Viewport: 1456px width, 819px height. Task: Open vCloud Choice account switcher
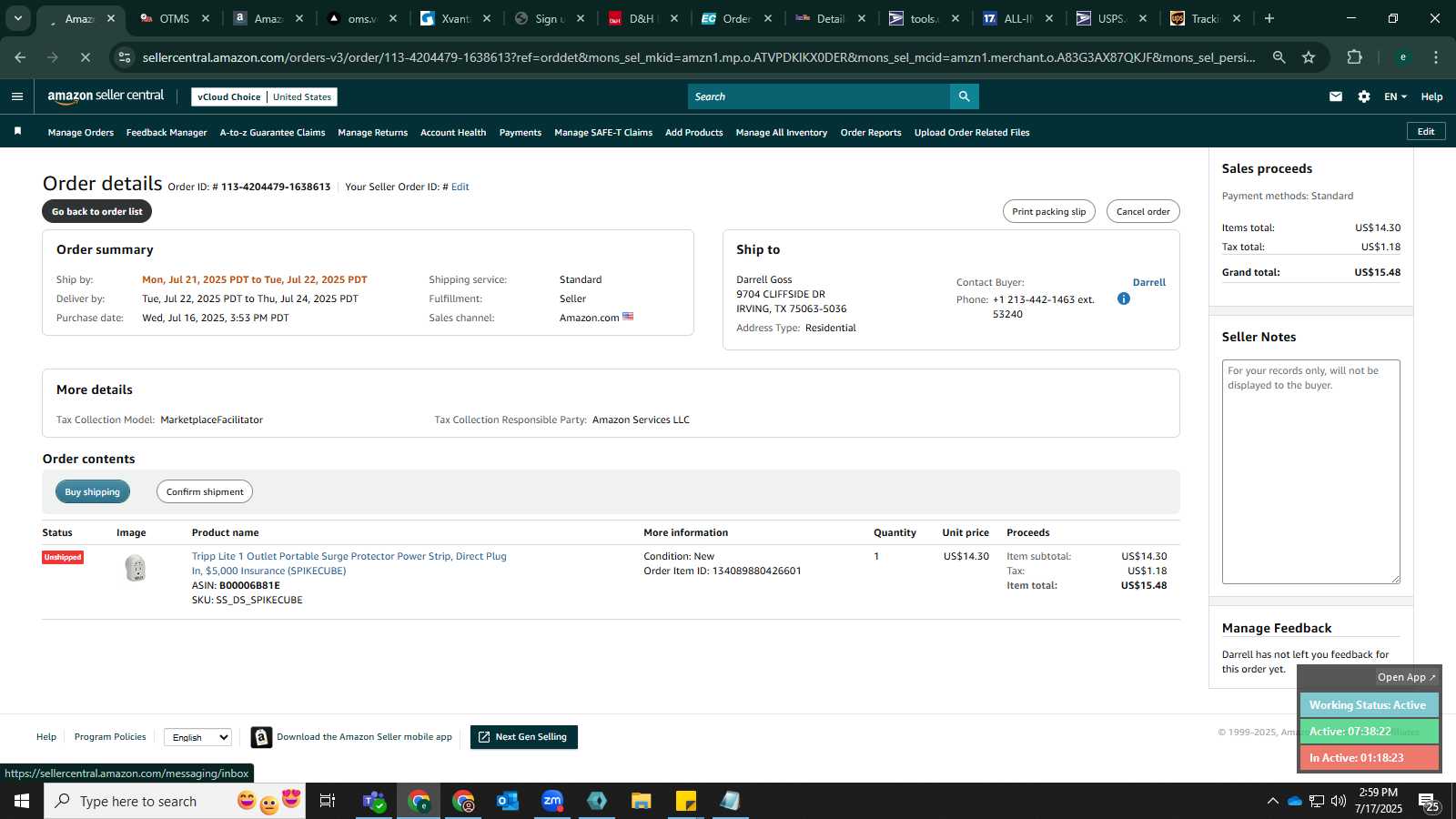point(264,96)
